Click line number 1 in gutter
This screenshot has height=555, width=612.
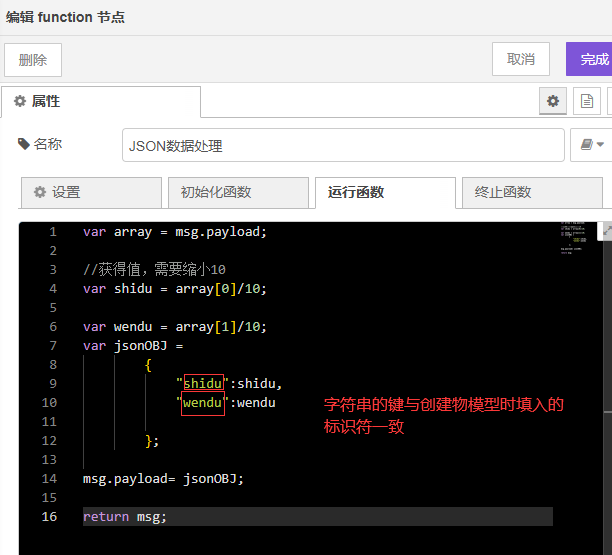(x=52, y=232)
